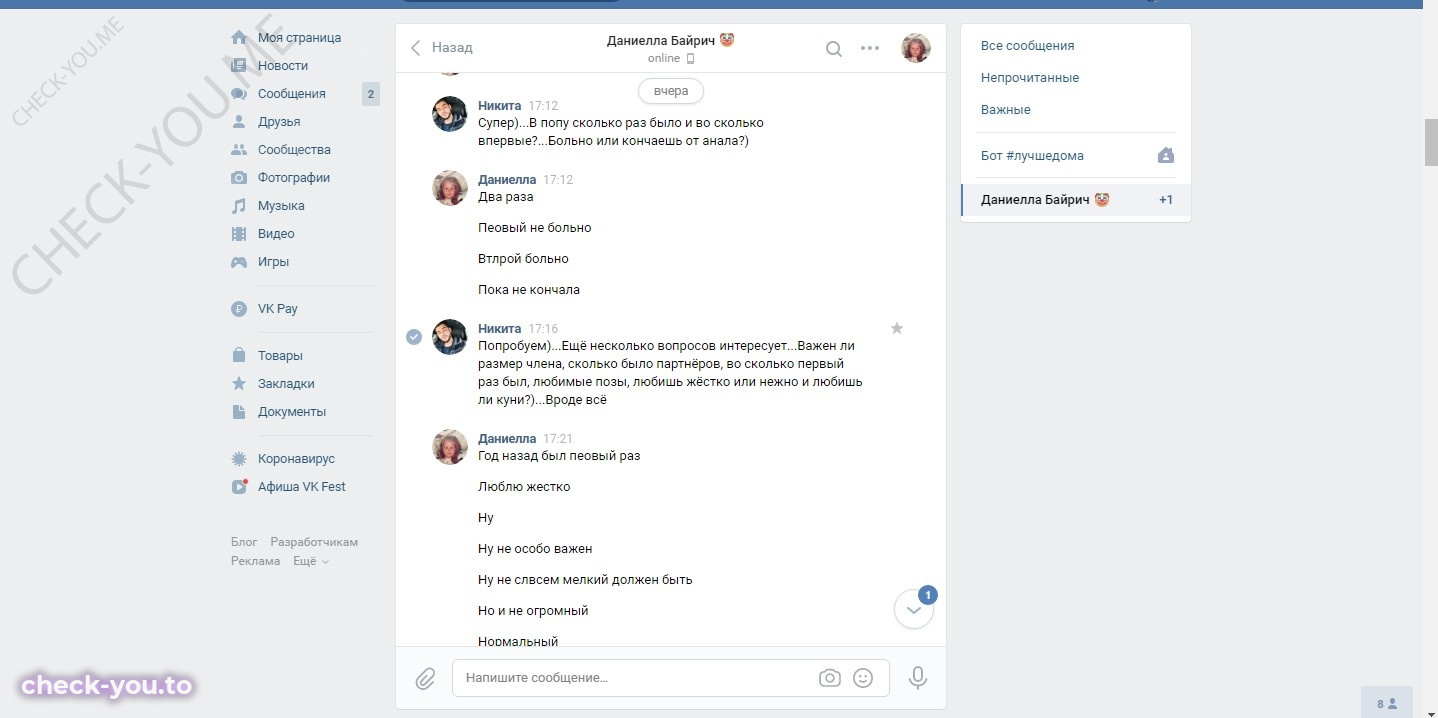Viewport: 1438px width, 718px height.
Task: Select Все сообщения filter
Action: (1028, 46)
